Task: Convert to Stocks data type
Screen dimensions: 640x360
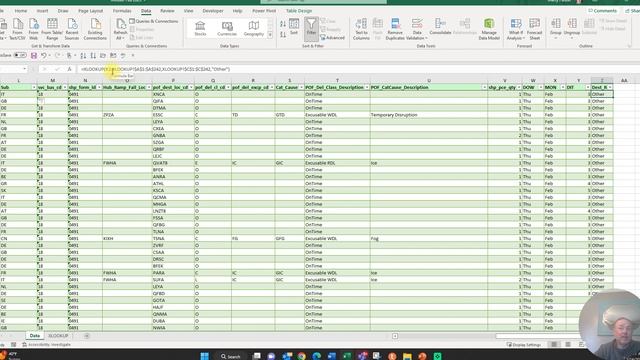Action: [x=200, y=29]
